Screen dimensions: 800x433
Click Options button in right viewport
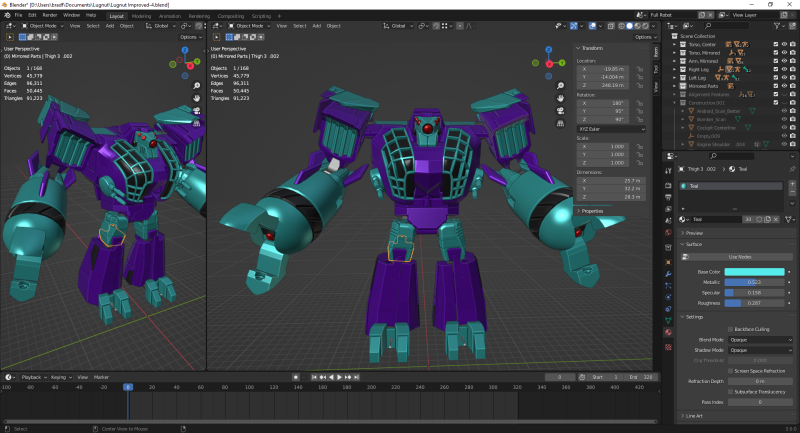click(645, 37)
